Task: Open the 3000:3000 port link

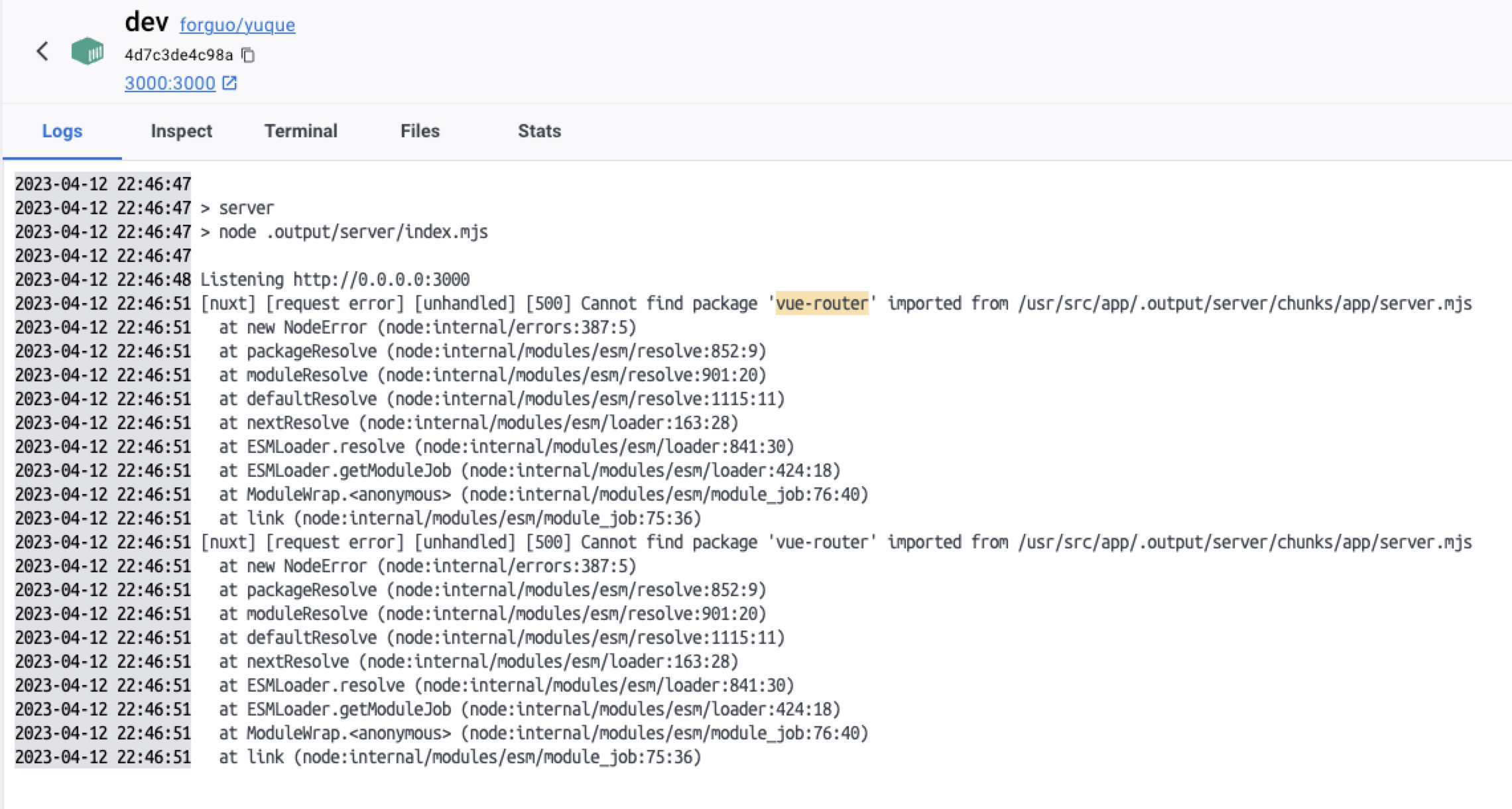Action: [x=170, y=83]
